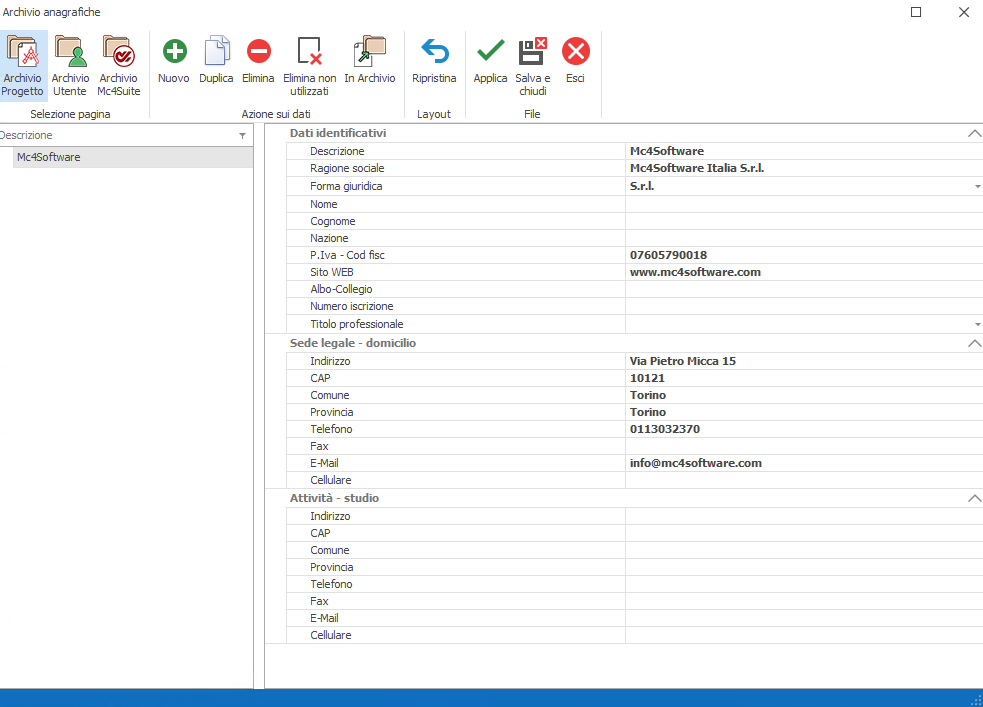Click Elimina non utilizzati icon

click(310, 51)
